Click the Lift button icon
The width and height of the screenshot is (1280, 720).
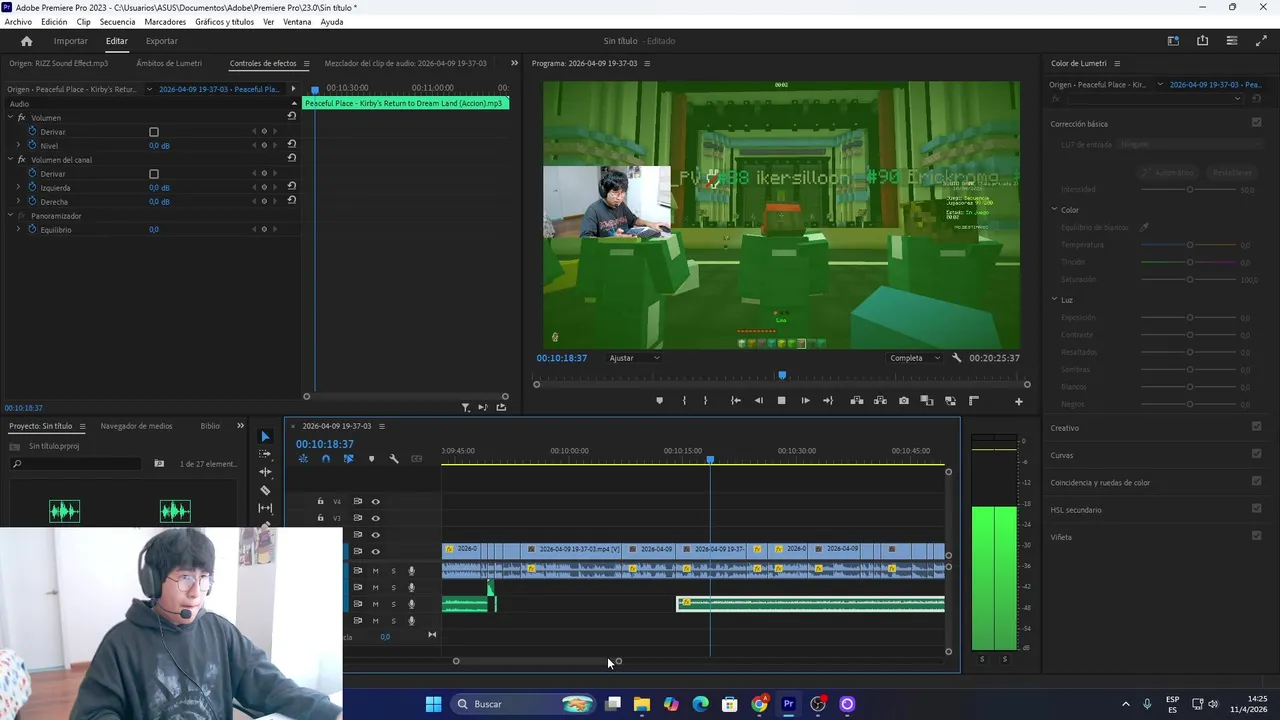pos(857,401)
